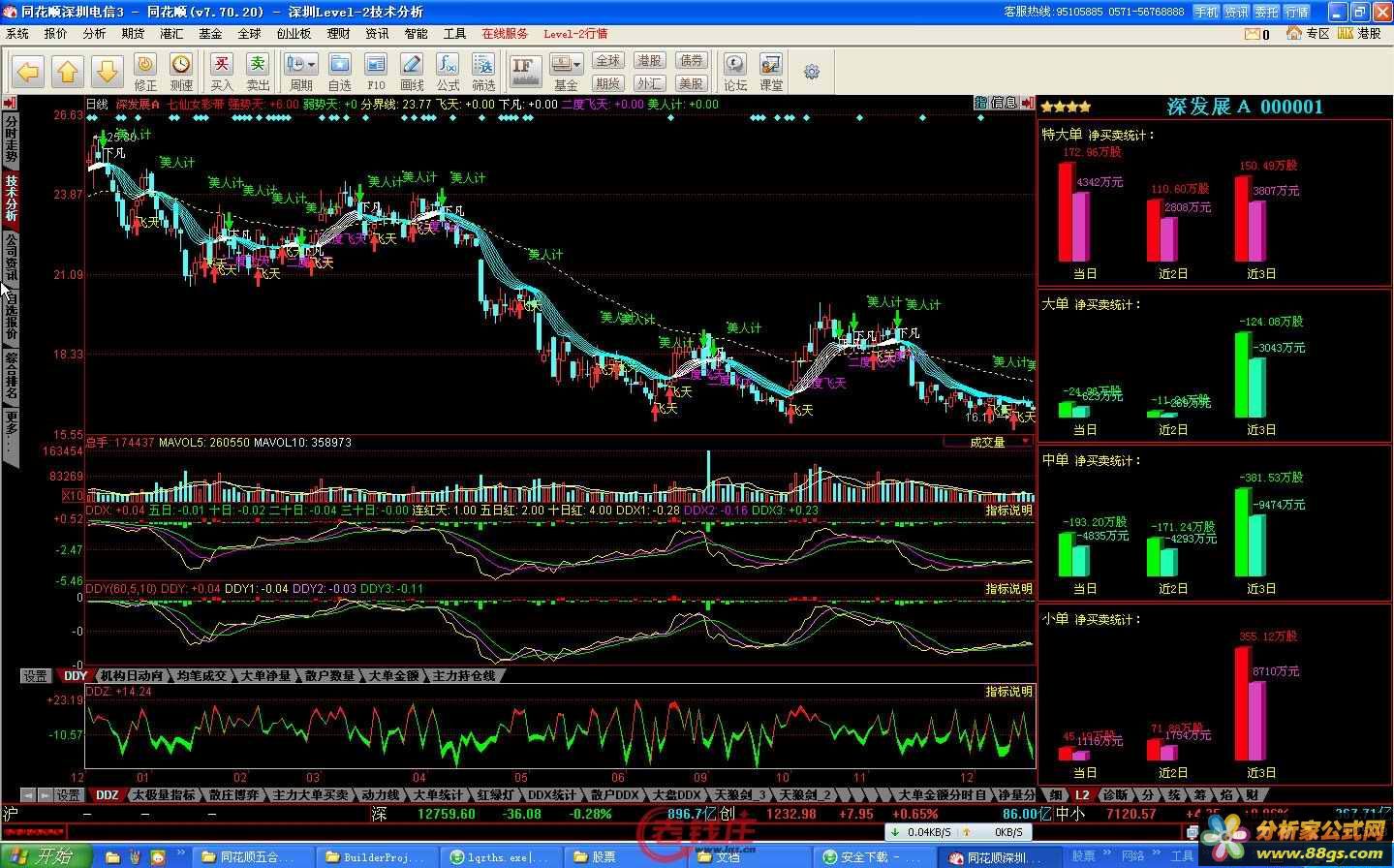This screenshot has width=1394, height=868.
Task: Switch to the 综合排名 sidebar tab
Action: point(11,376)
